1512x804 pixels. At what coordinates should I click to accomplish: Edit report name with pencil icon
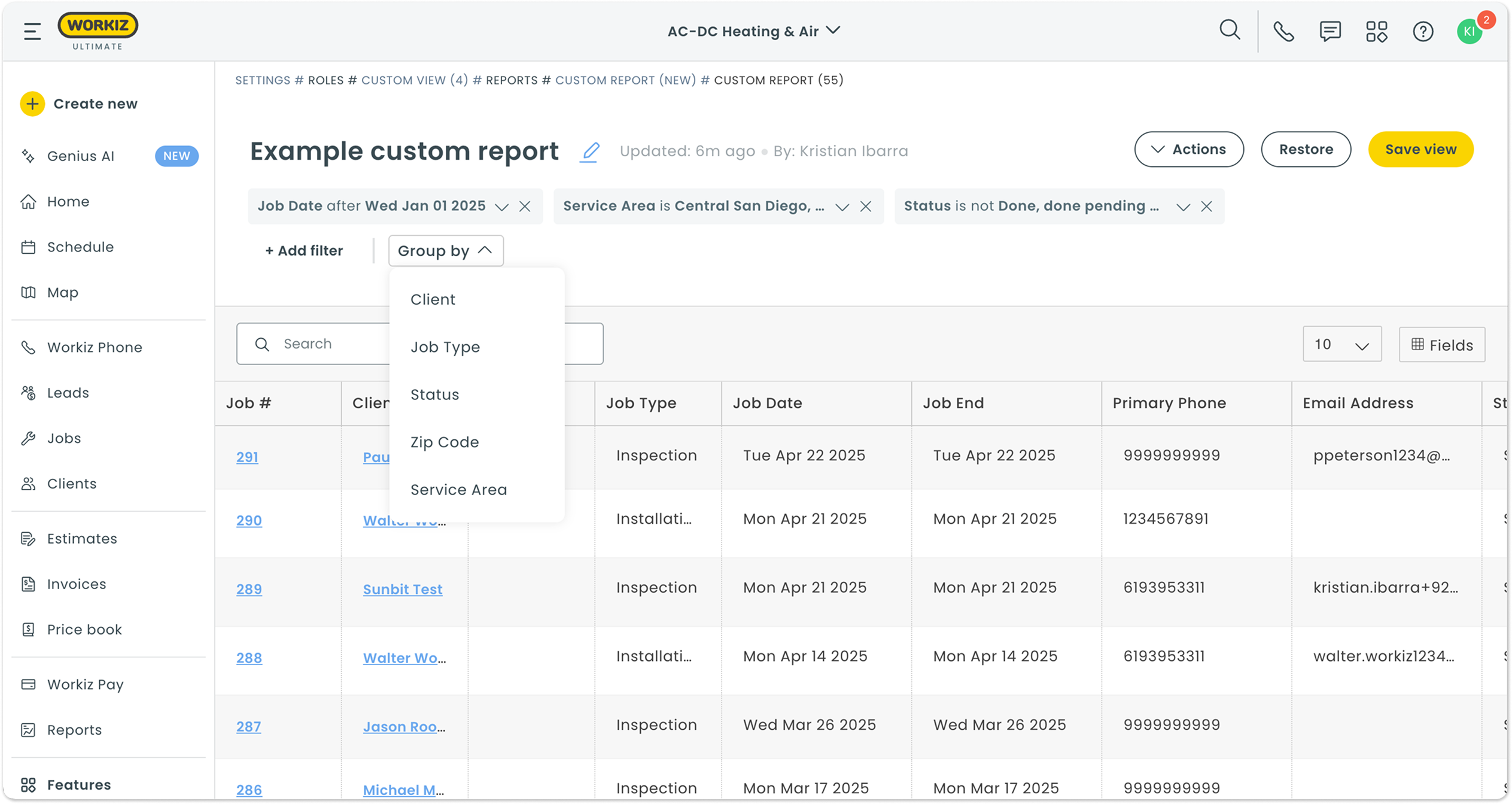pos(589,151)
